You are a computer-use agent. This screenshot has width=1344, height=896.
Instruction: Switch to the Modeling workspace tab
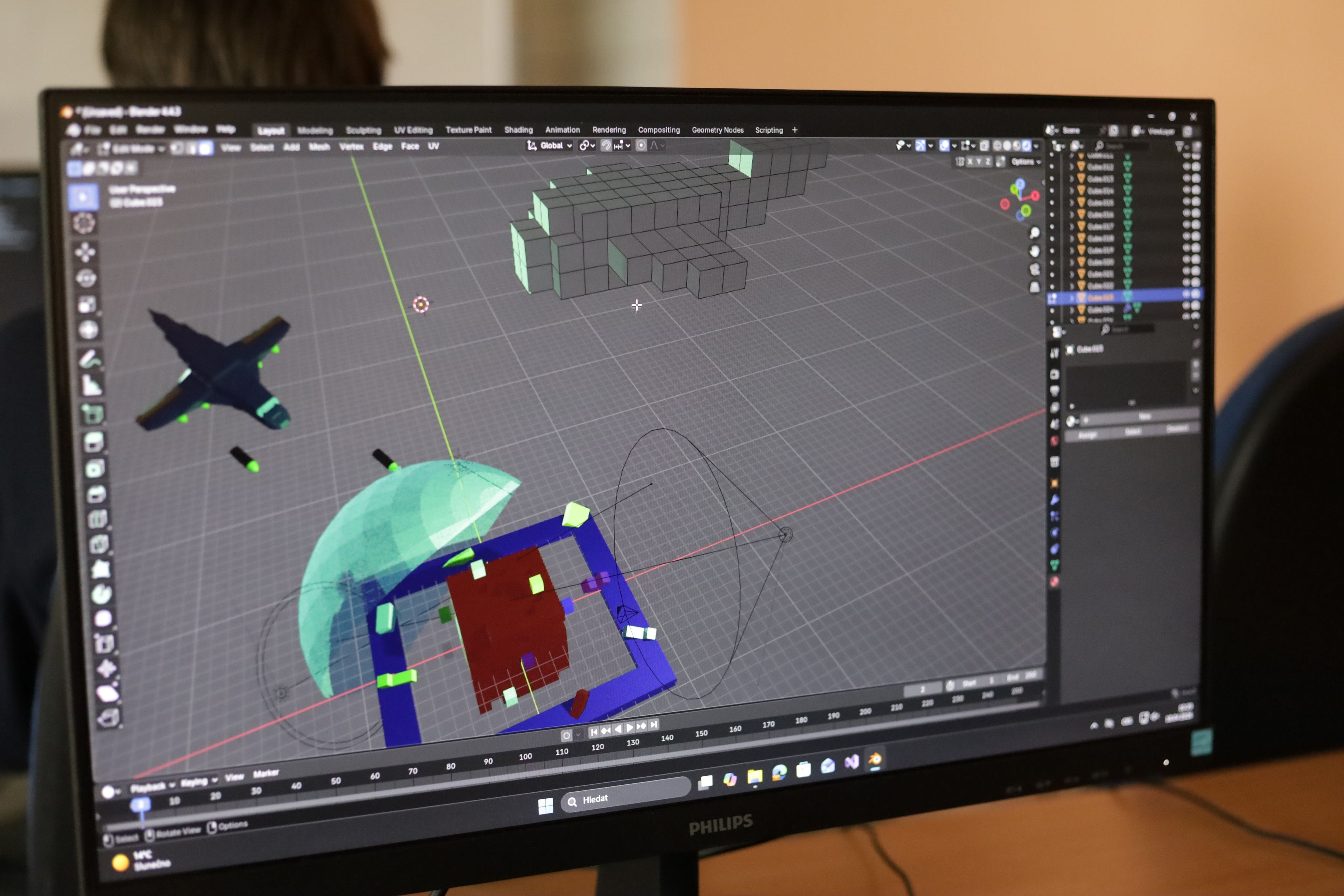click(x=315, y=131)
